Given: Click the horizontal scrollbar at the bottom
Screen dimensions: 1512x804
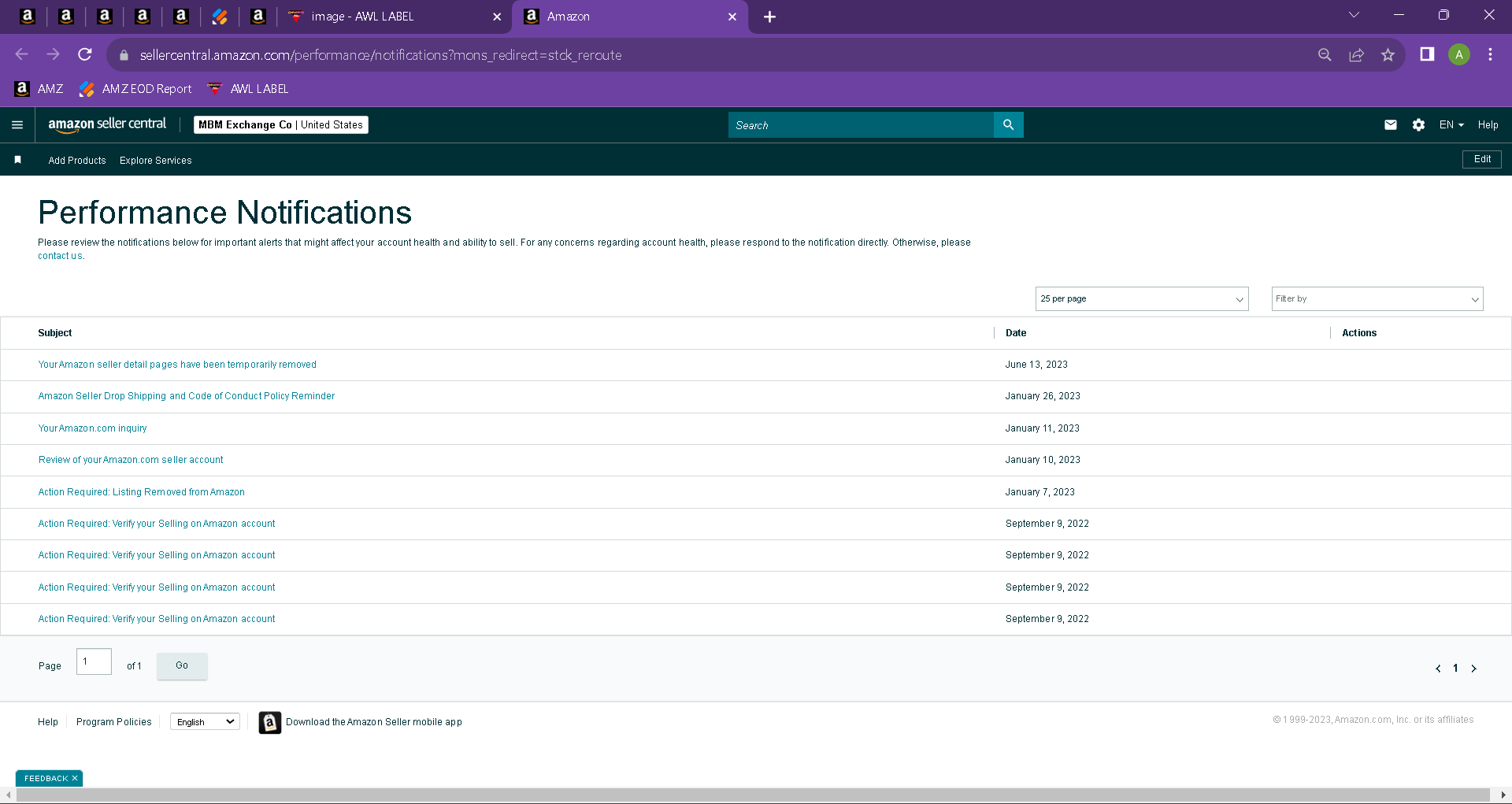Looking at the screenshot, I should click(753, 795).
